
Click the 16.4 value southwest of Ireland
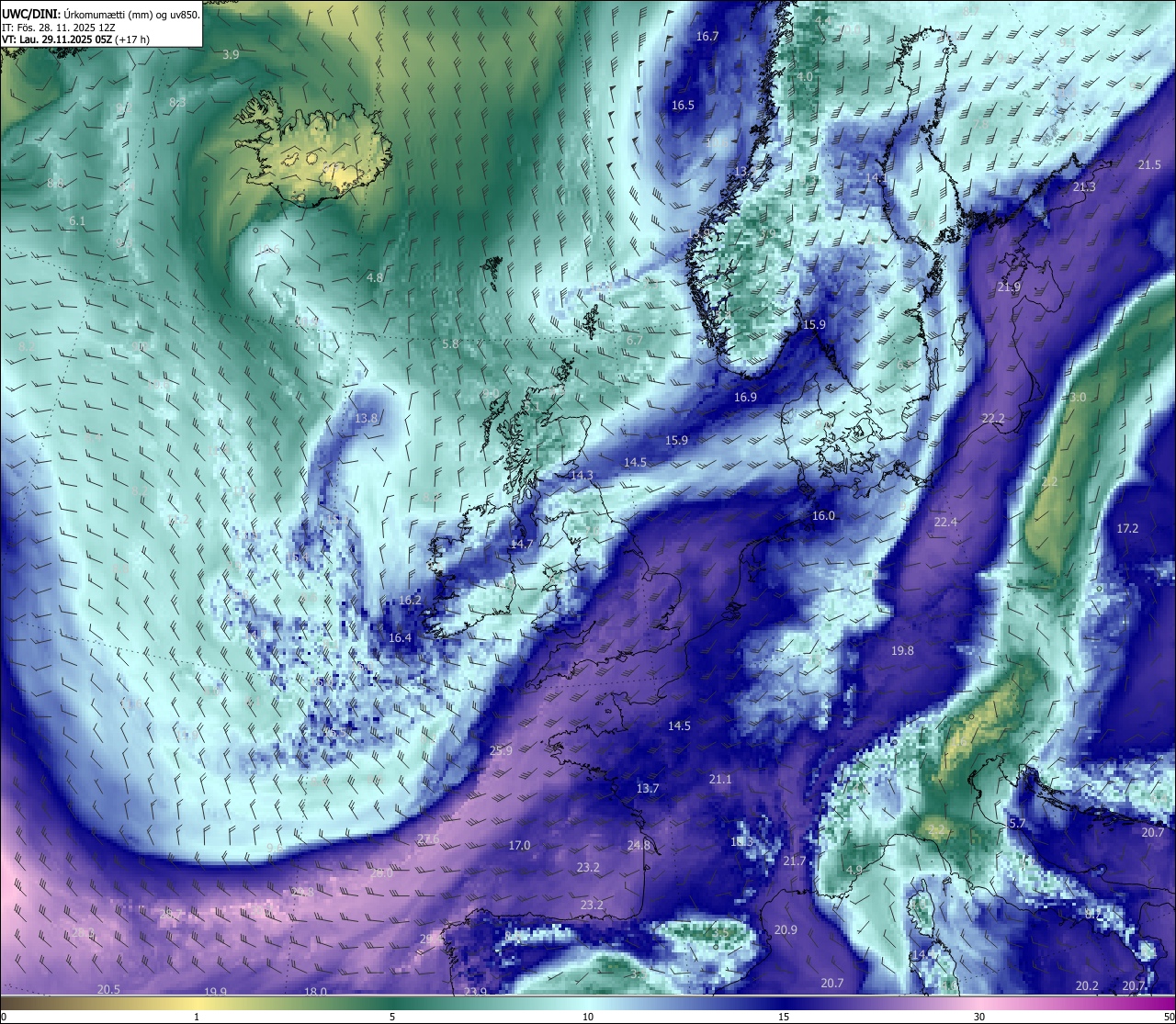[400, 638]
